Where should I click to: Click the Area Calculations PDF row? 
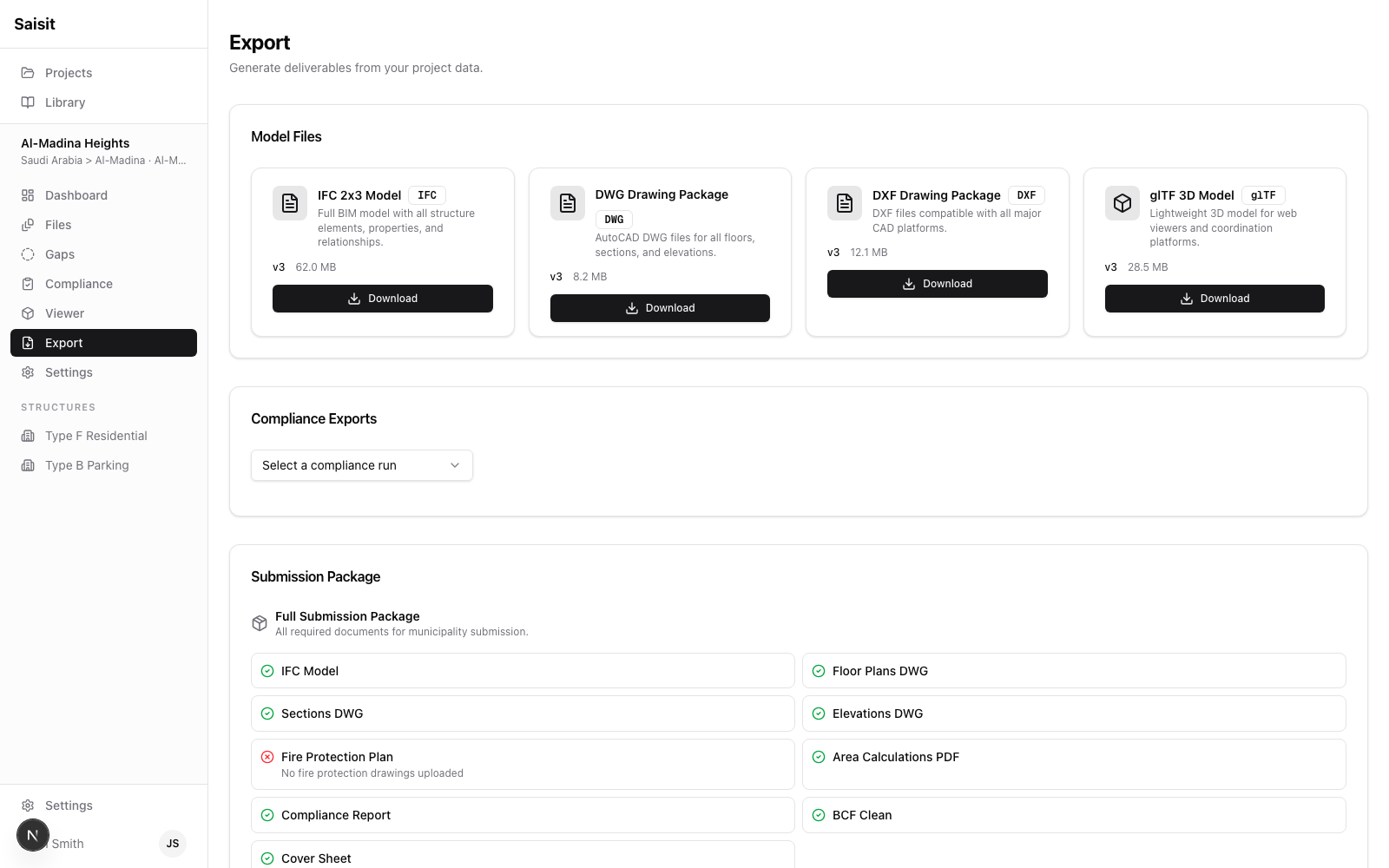pyautogui.click(x=1074, y=764)
